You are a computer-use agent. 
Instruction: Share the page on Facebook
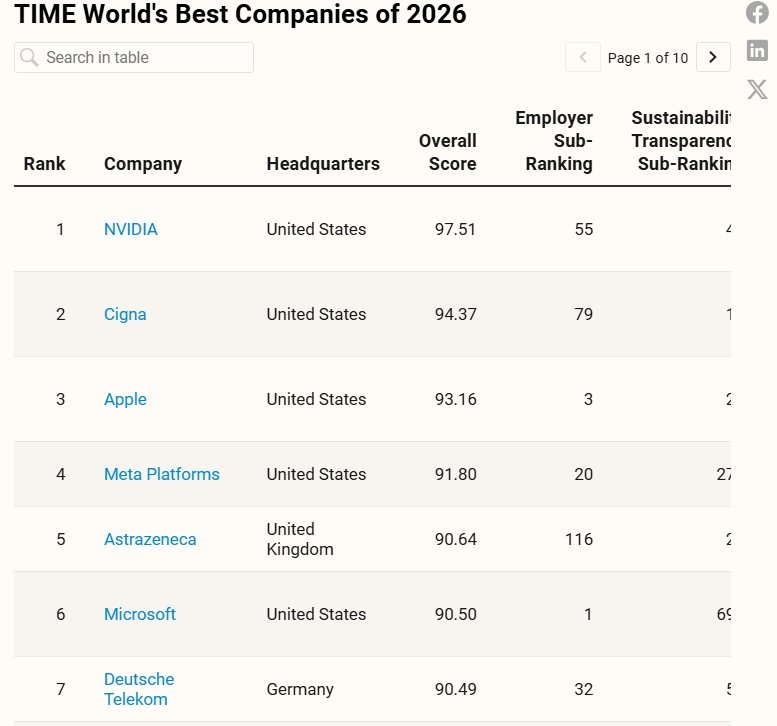click(757, 13)
